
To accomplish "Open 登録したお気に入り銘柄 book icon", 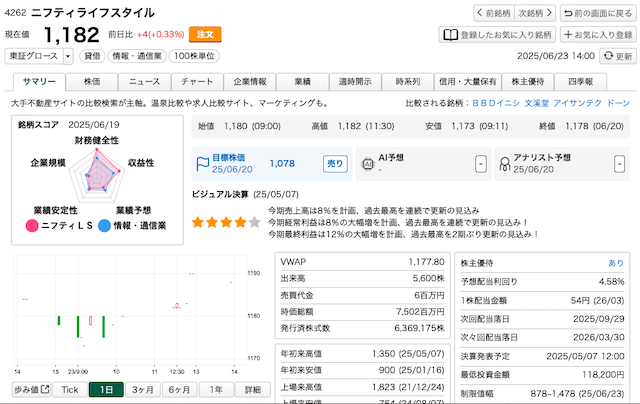I will [451, 35].
